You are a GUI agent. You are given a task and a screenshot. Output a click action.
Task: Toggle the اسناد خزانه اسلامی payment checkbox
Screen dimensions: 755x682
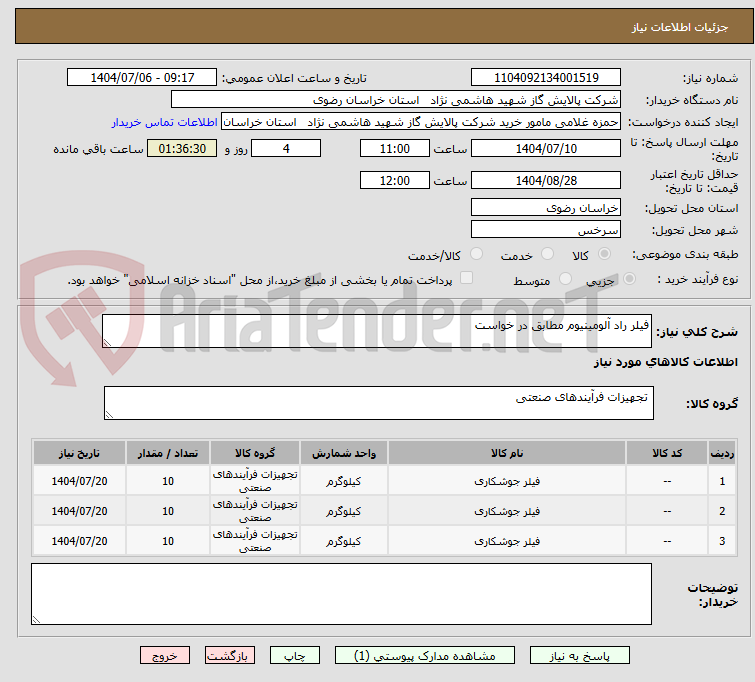pos(466,279)
